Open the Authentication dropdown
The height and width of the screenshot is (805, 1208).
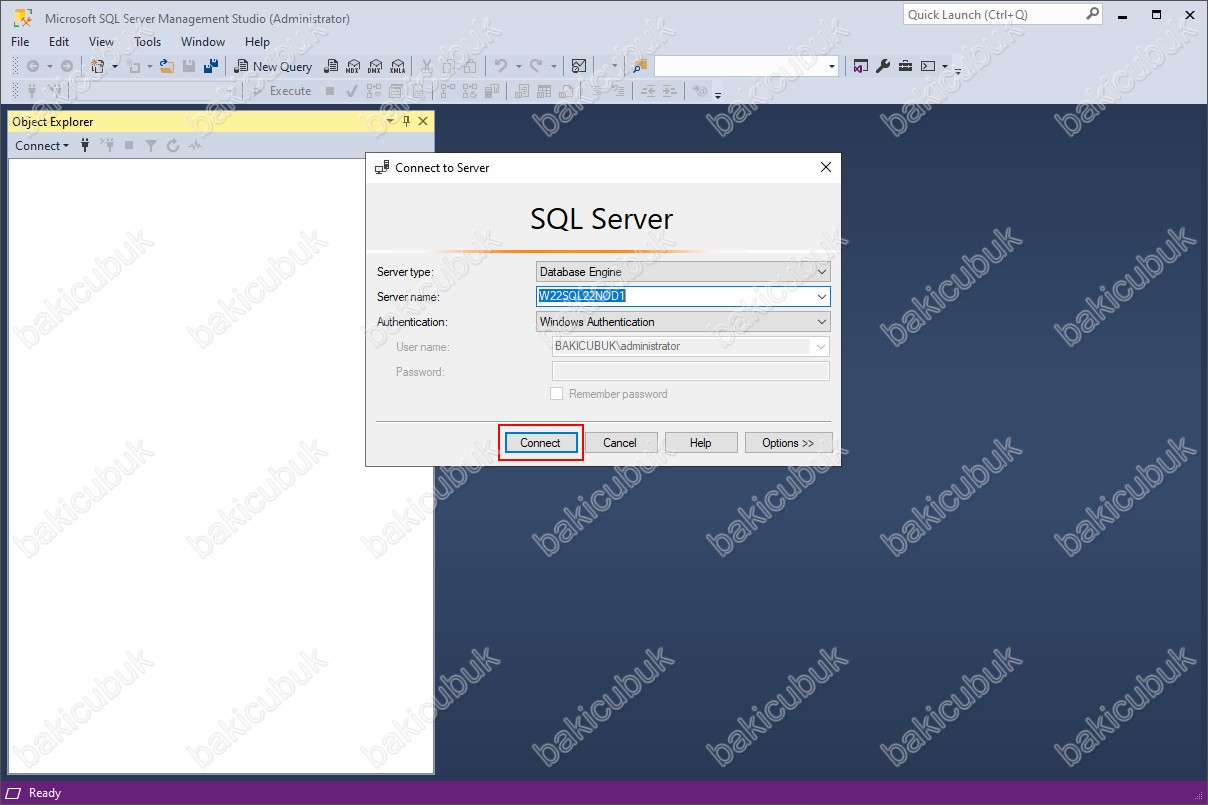683,322
